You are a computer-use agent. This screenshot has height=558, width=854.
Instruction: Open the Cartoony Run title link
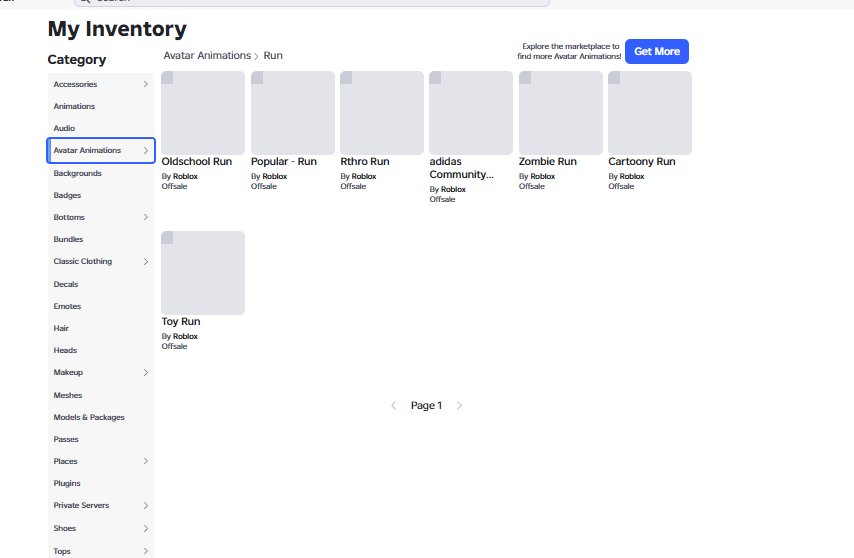tap(642, 162)
